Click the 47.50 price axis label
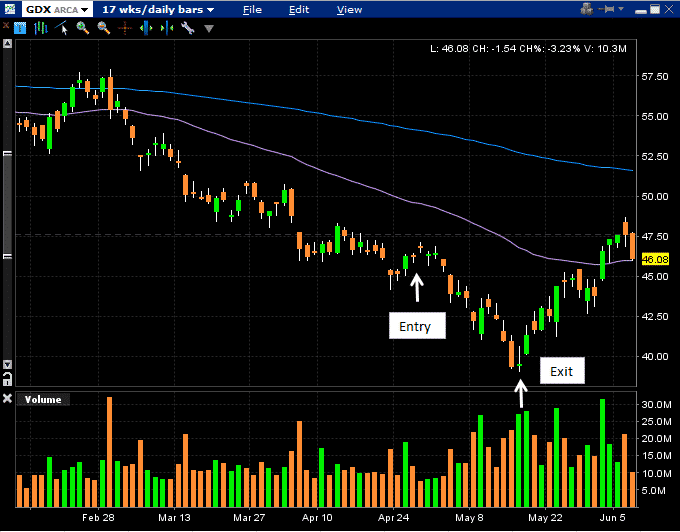680x532 pixels. 654,236
